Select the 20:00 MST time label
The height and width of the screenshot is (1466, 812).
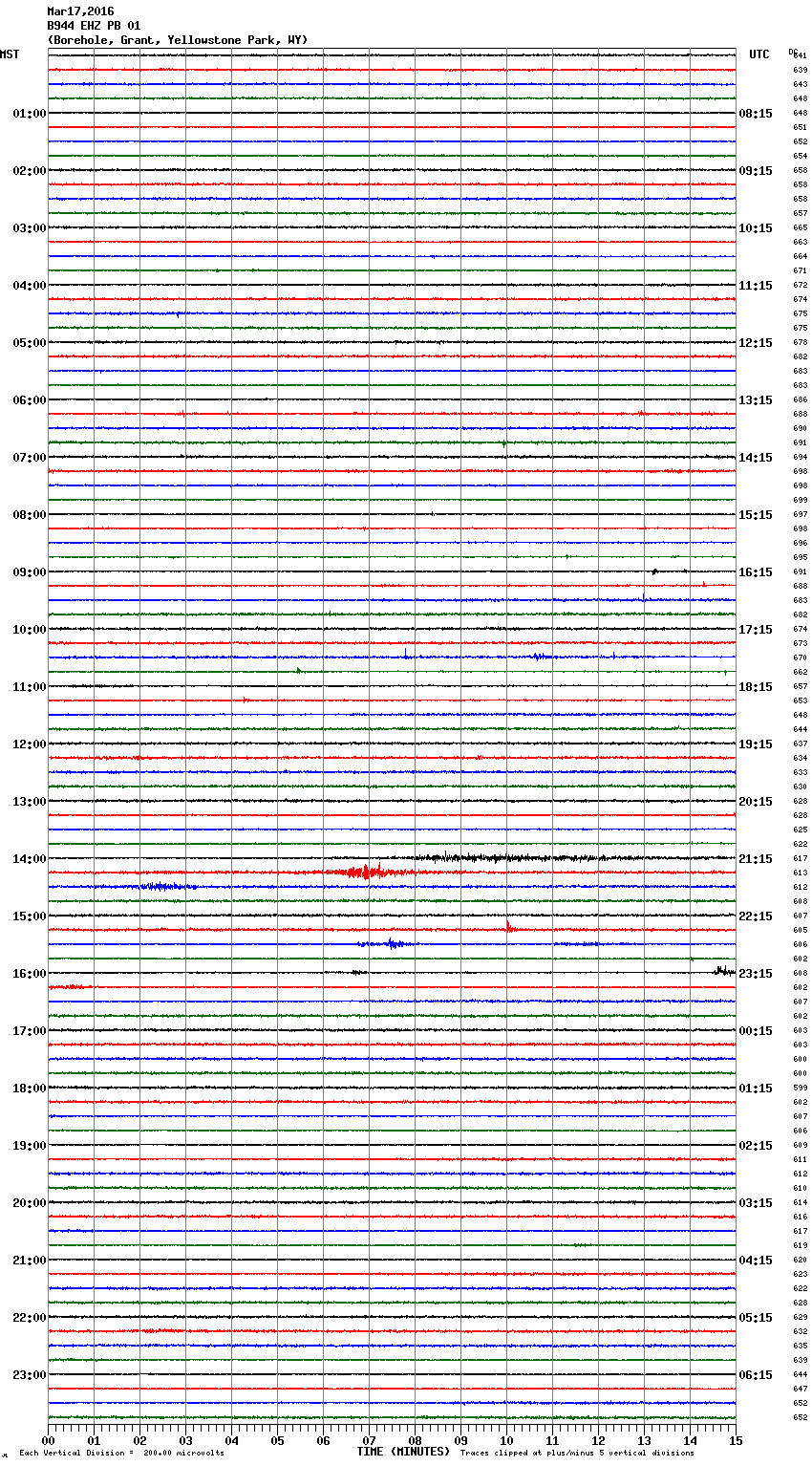(x=30, y=1203)
